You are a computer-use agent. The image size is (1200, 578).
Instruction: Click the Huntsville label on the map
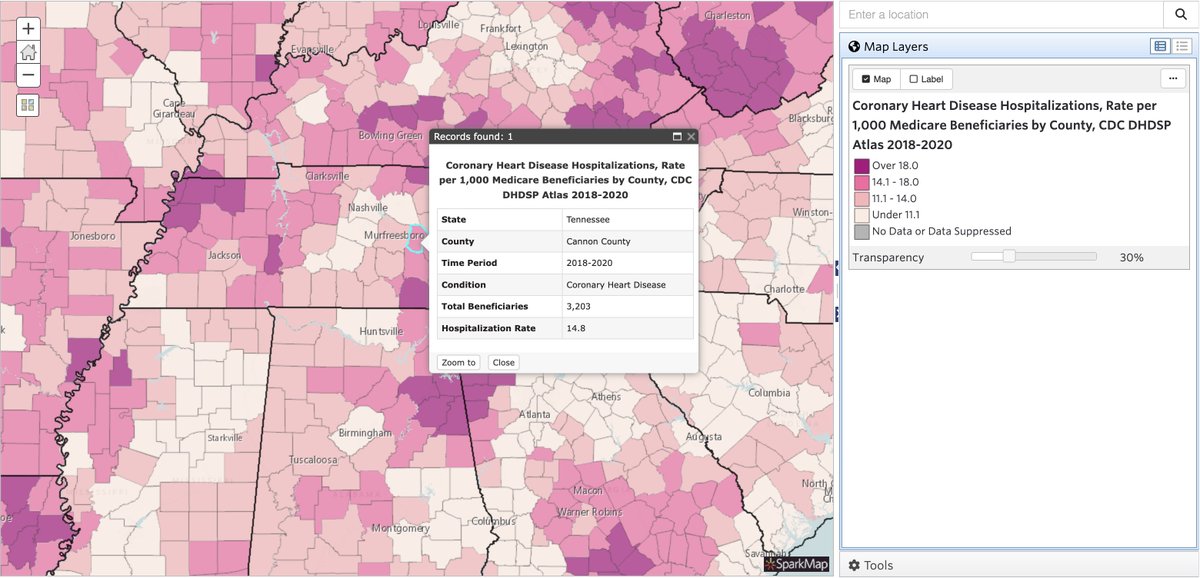[381, 331]
